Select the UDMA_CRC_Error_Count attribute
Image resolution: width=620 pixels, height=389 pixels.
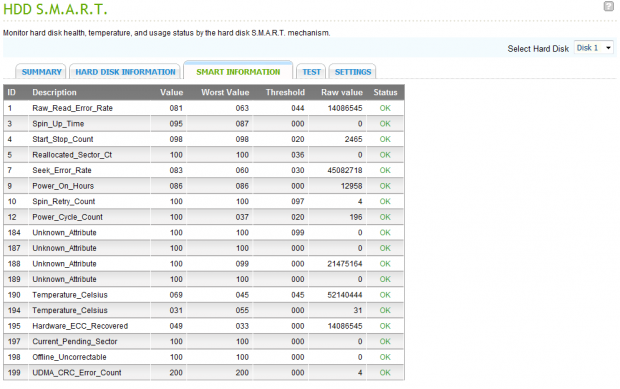(x=77, y=373)
